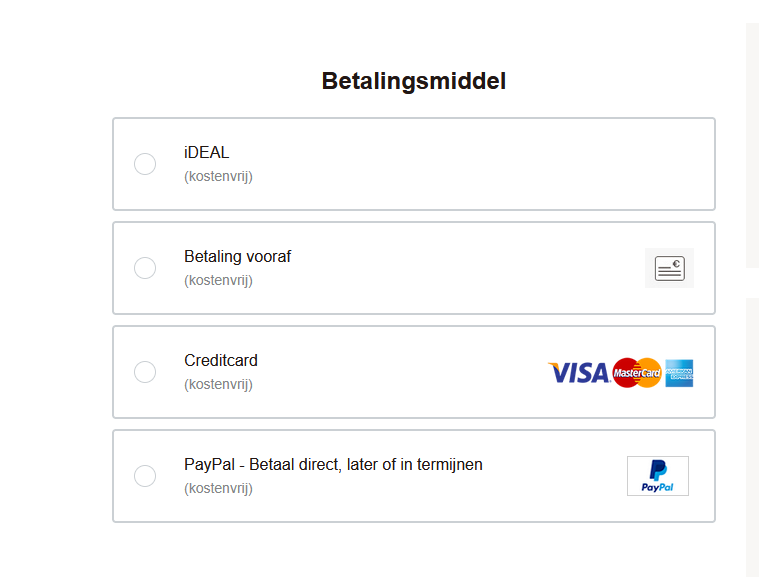Click the PayPal - Betaal direct label

click(x=333, y=465)
